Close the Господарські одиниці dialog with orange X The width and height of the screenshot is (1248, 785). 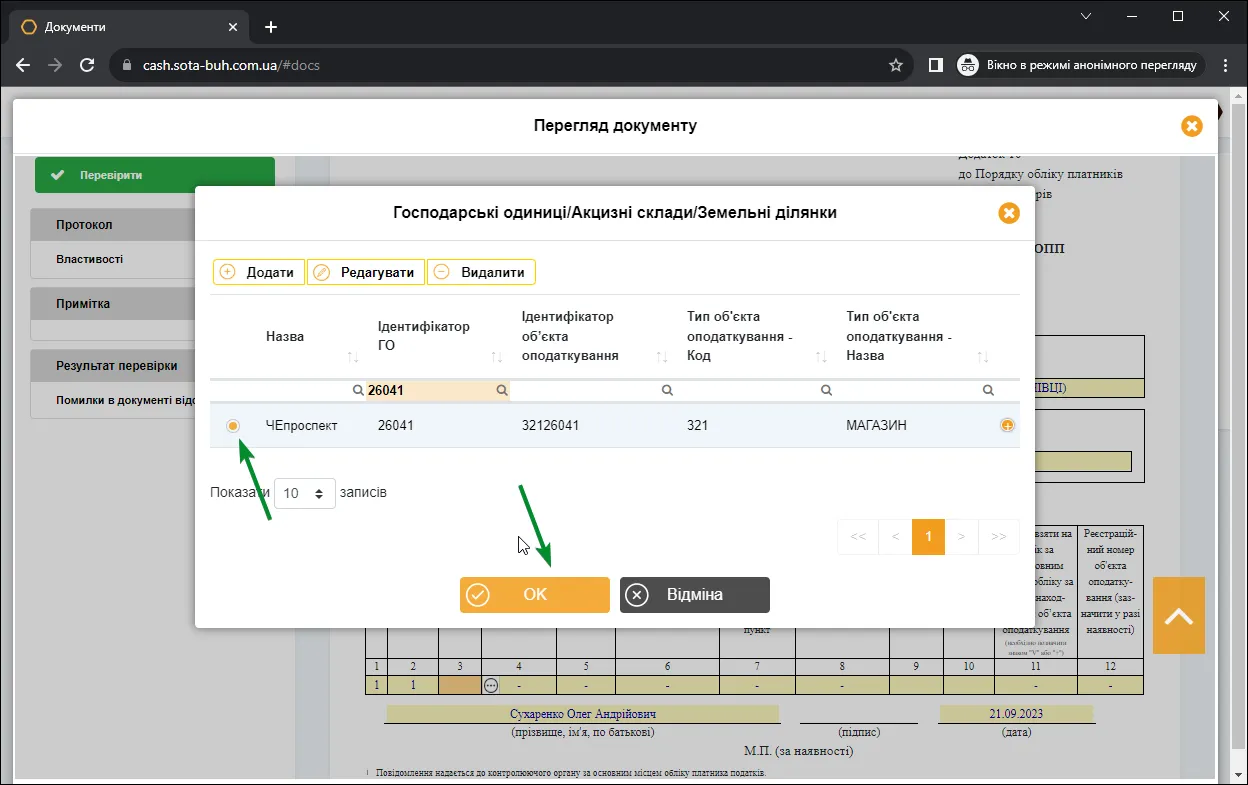click(1008, 213)
